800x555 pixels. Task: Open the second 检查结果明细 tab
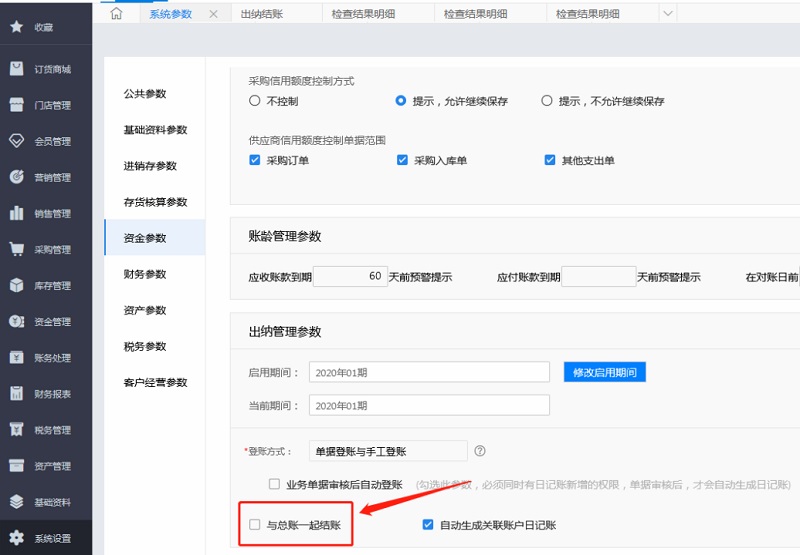476,14
